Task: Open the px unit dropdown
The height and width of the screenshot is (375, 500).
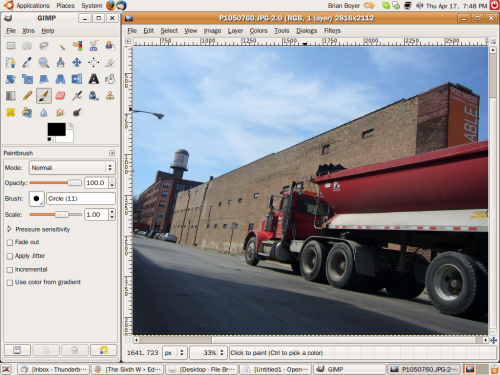Action: point(174,353)
